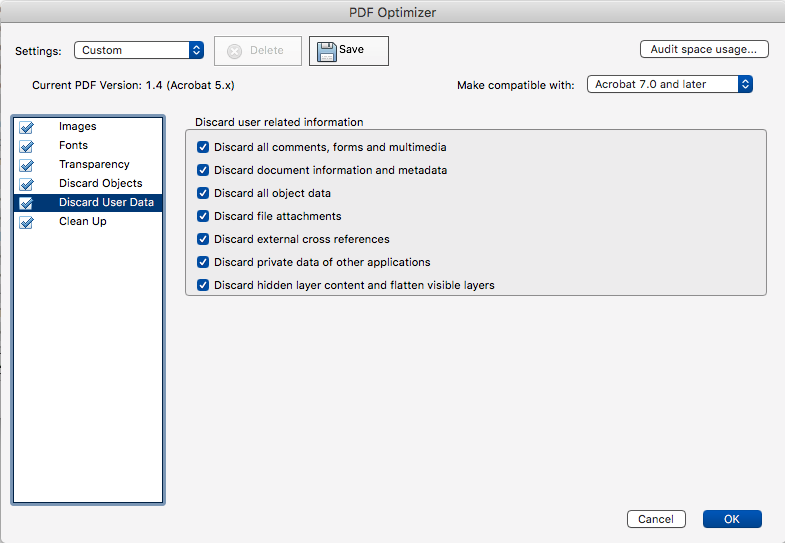This screenshot has width=785, height=543.
Task: Click the Delete circle-x icon
Action: (x=234, y=51)
